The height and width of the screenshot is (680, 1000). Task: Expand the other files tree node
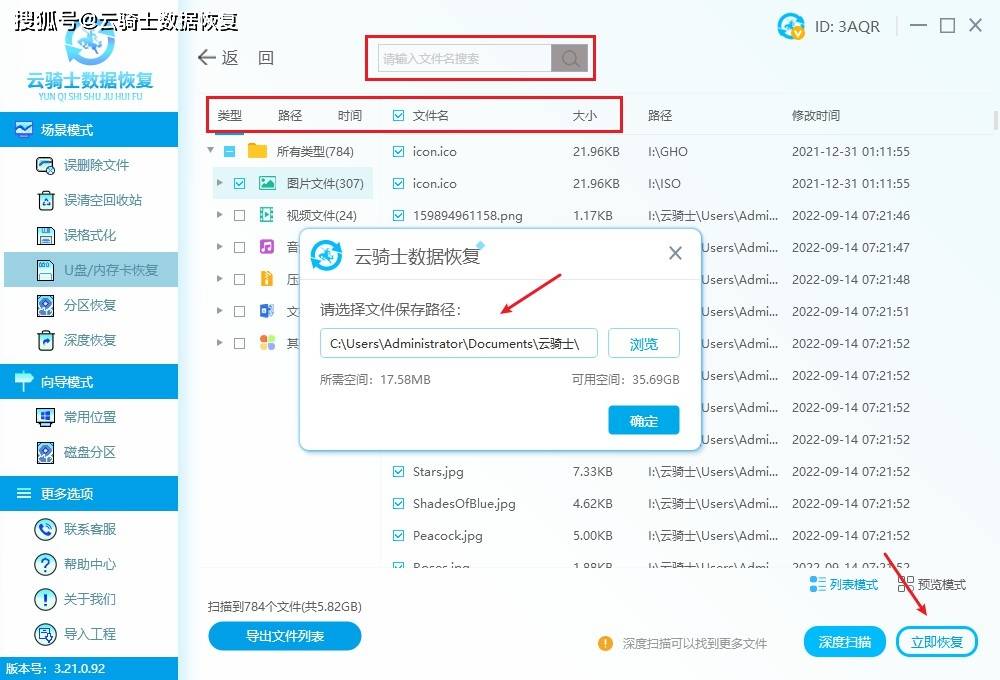tap(219, 343)
